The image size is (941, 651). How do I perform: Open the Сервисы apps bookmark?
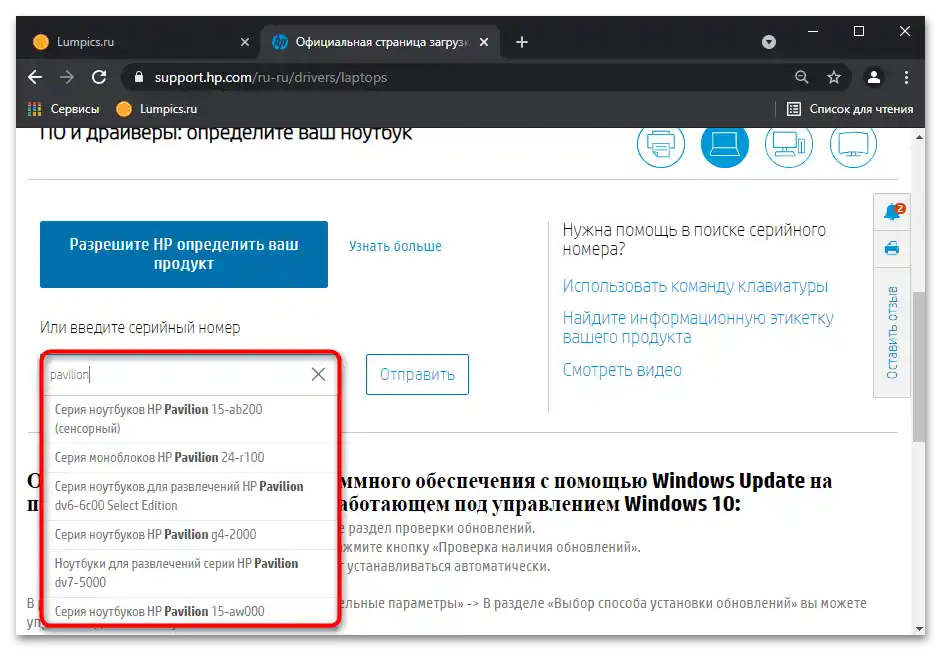(64, 109)
